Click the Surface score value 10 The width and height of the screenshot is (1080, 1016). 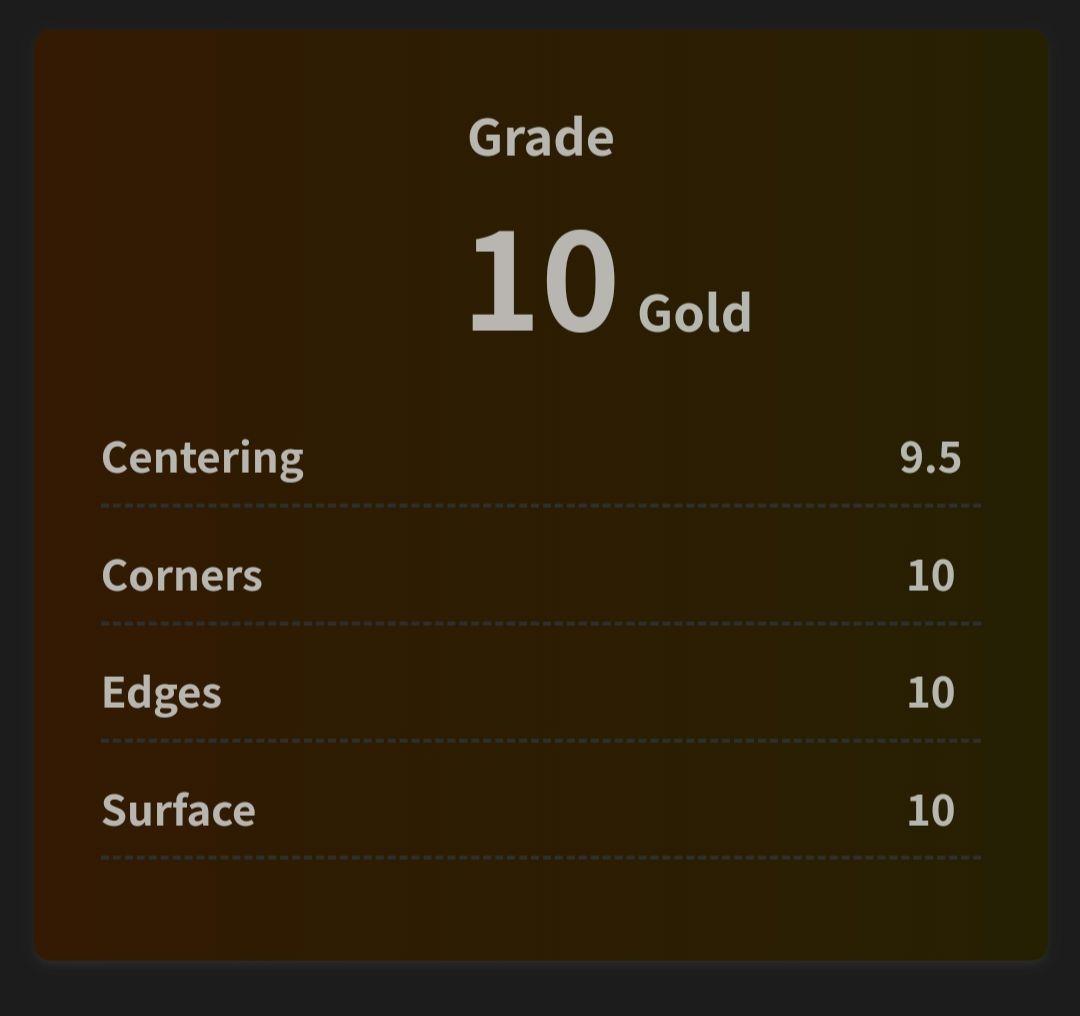[x=930, y=809]
